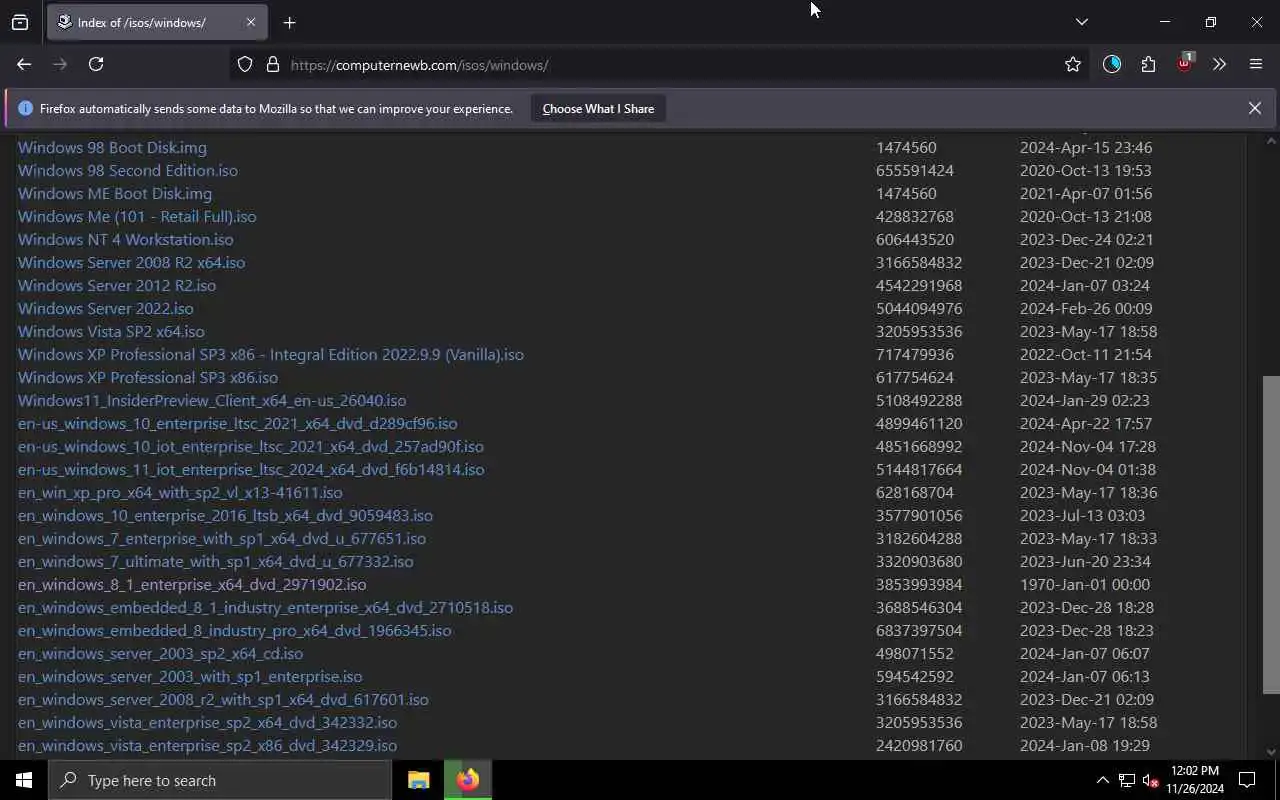This screenshot has height=800, width=1280.
Task: Select the Index of /isos/windows/ tab
Action: 156,22
